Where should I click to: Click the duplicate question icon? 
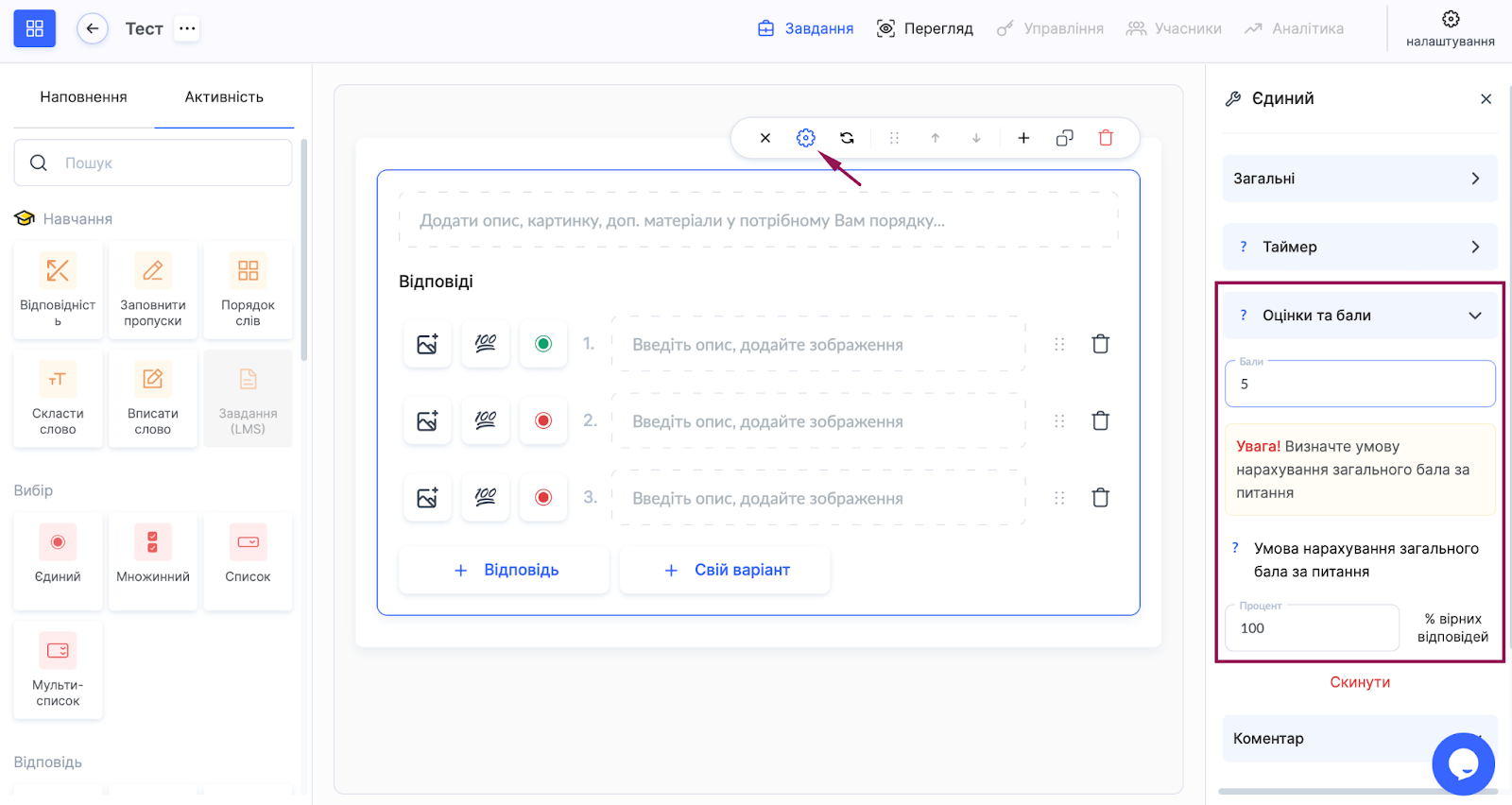coord(1064,138)
